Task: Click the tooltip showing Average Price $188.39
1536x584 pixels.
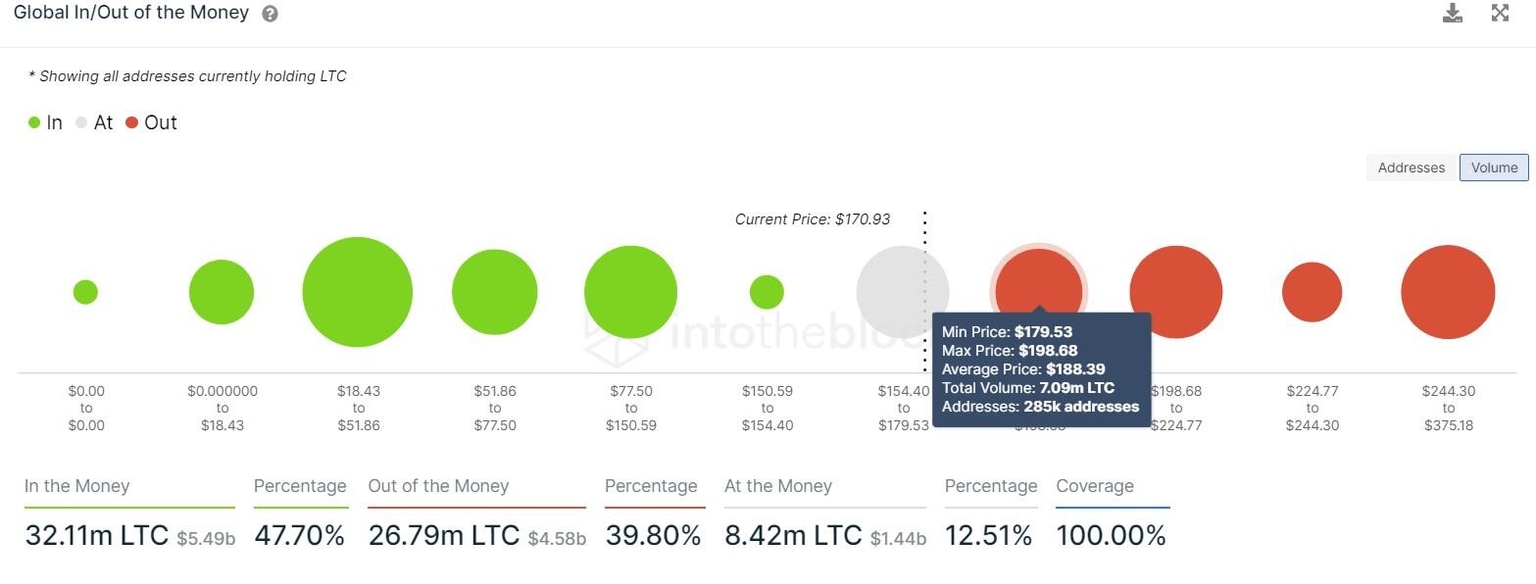Action: coord(1041,370)
